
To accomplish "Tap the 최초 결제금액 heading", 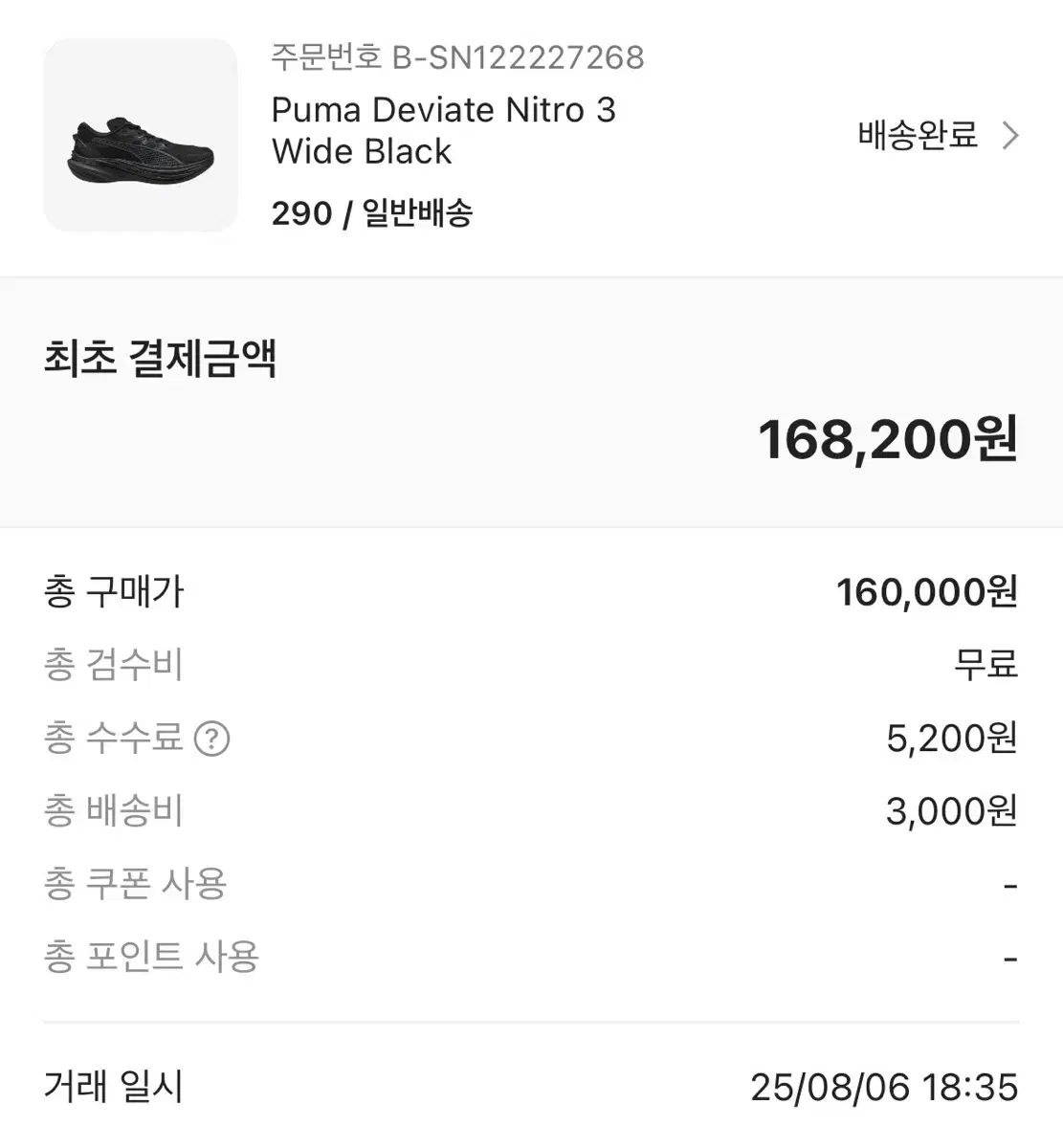I will (160, 359).
